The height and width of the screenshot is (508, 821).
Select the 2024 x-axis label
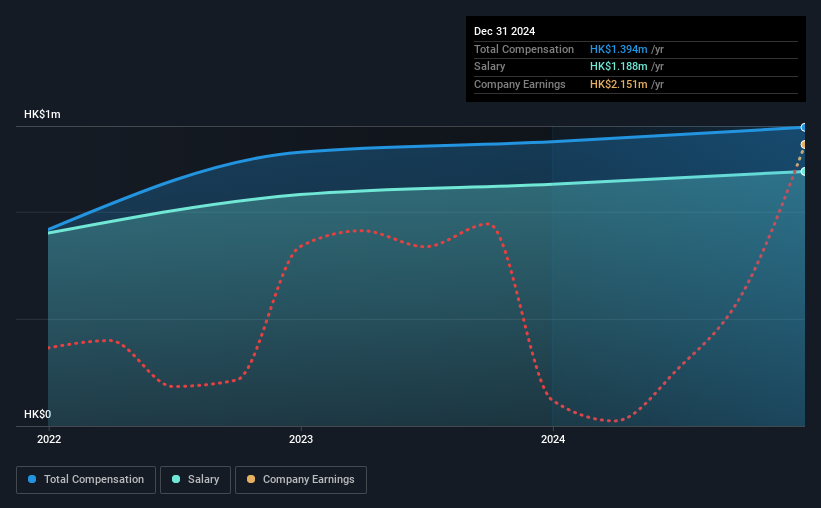point(553,439)
